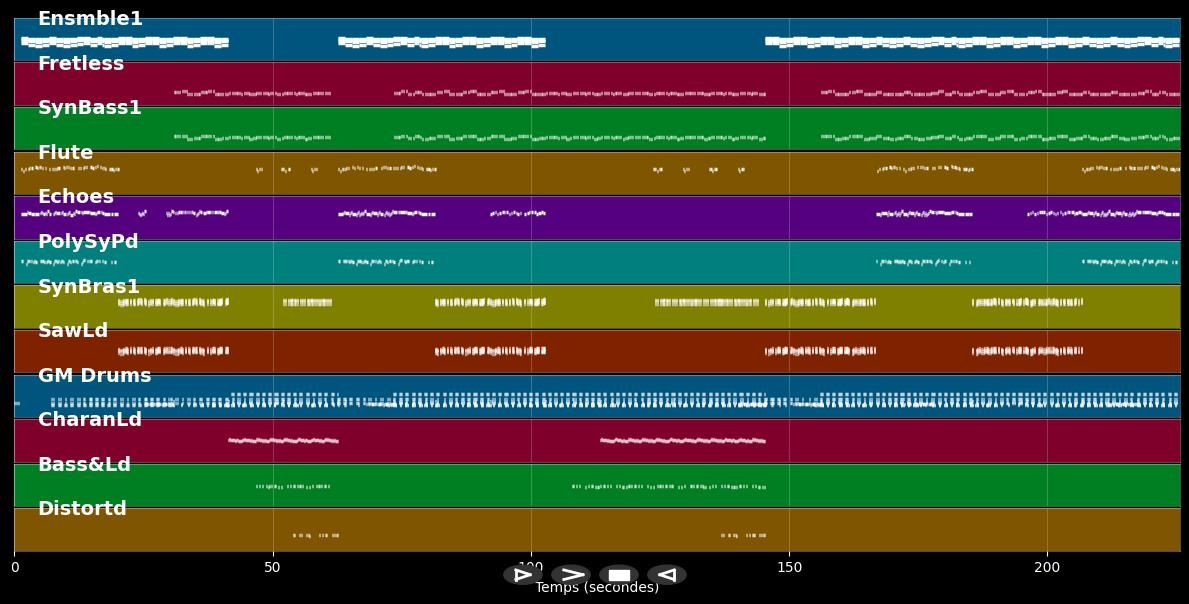The image size is (1189, 604).
Task: Select the Ensmble1 track label
Action: [90, 19]
